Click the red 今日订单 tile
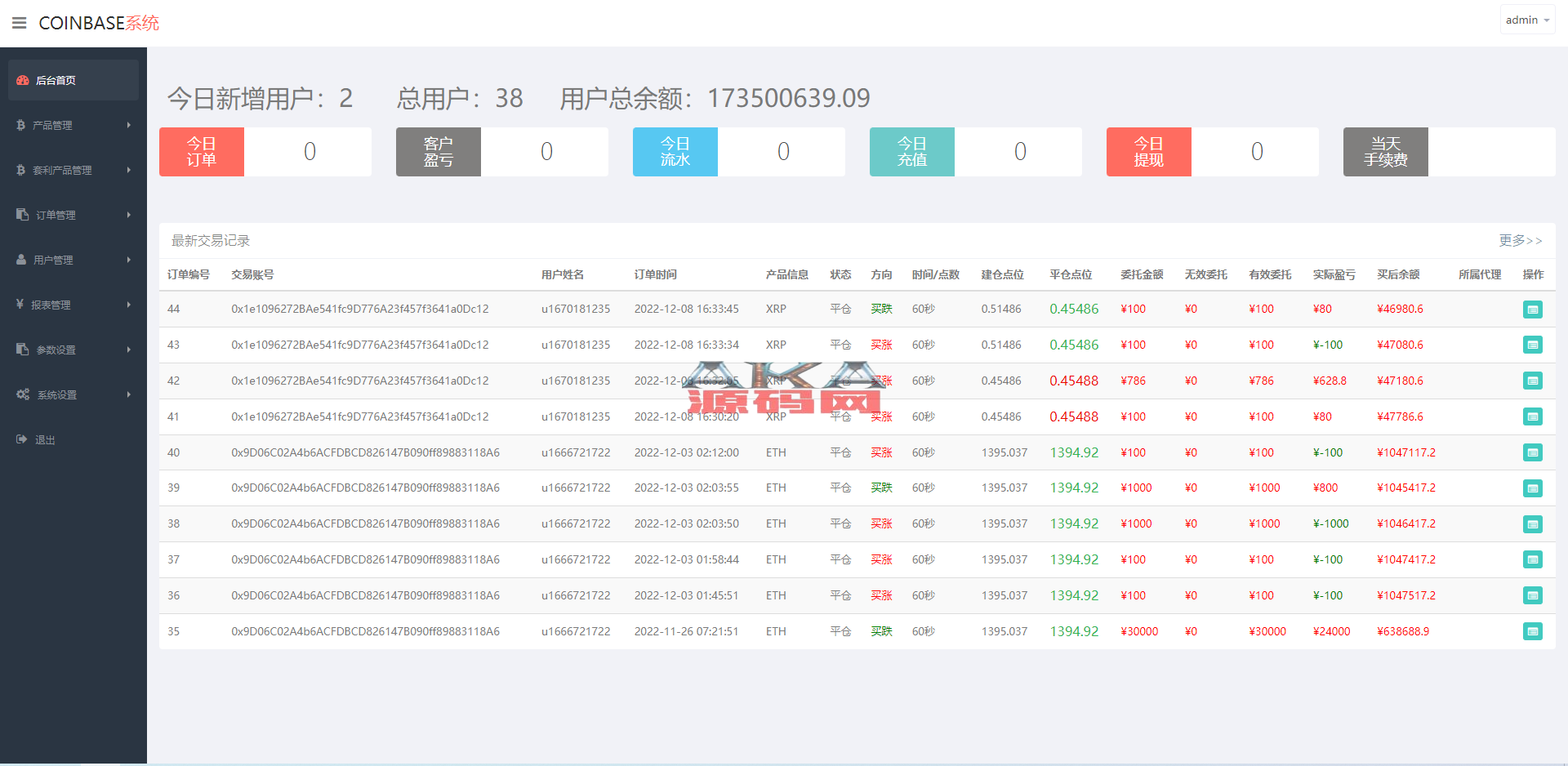 point(202,152)
